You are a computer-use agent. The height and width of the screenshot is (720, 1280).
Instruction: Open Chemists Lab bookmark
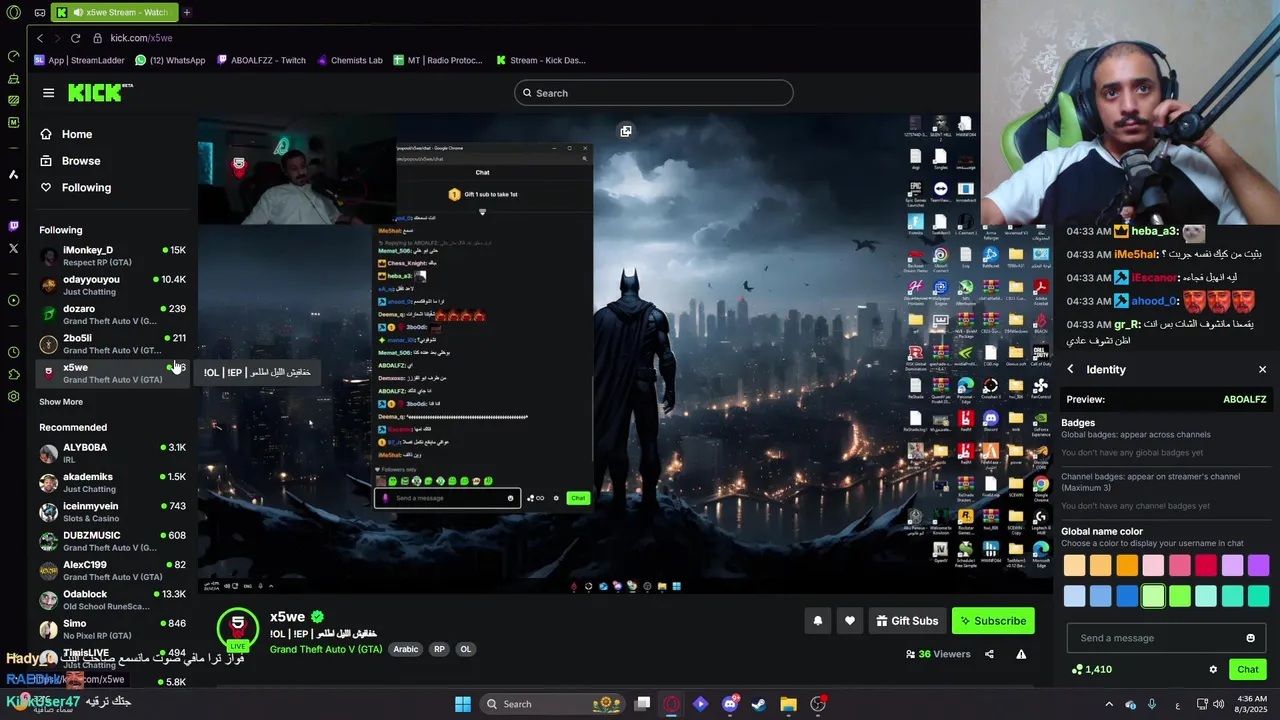pyautogui.click(x=350, y=60)
